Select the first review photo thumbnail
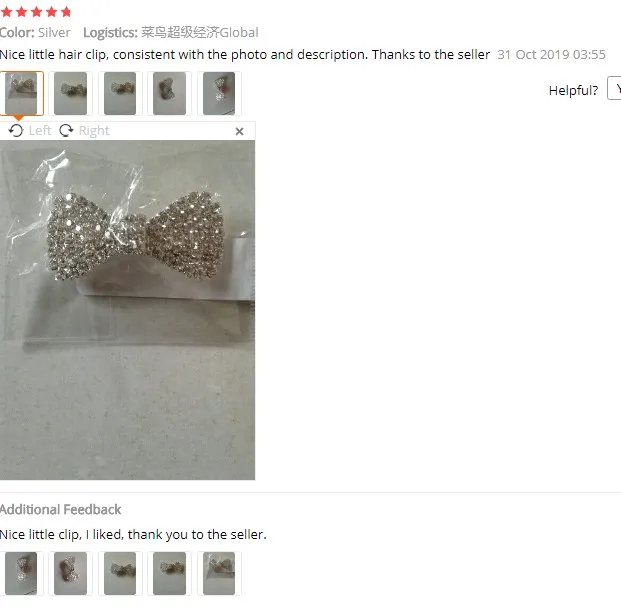Screen dimensions: 621x607 tap(21, 93)
